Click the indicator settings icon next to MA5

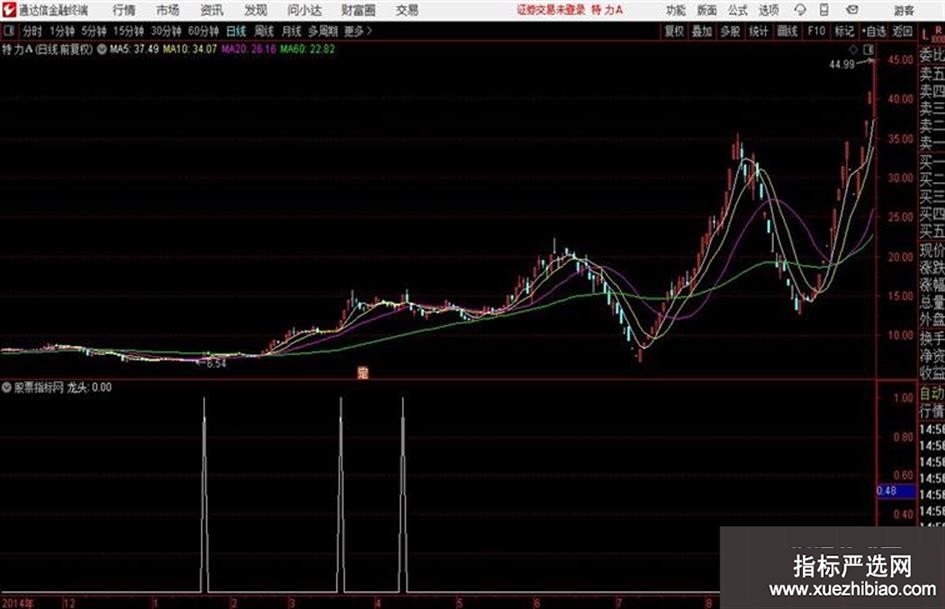(x=102, y=49)
